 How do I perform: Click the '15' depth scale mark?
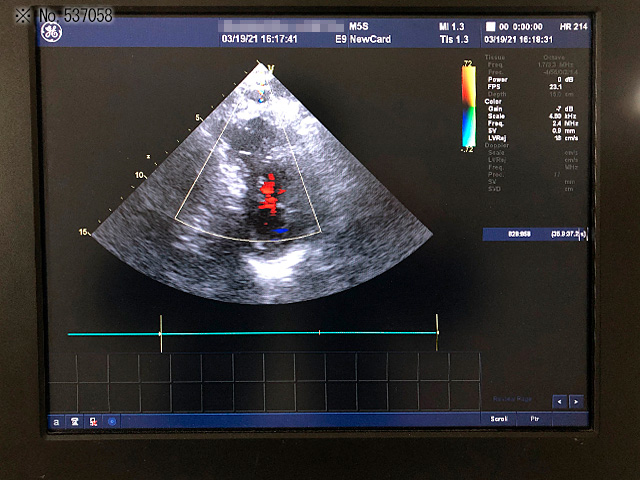click(x=83, y=232)
